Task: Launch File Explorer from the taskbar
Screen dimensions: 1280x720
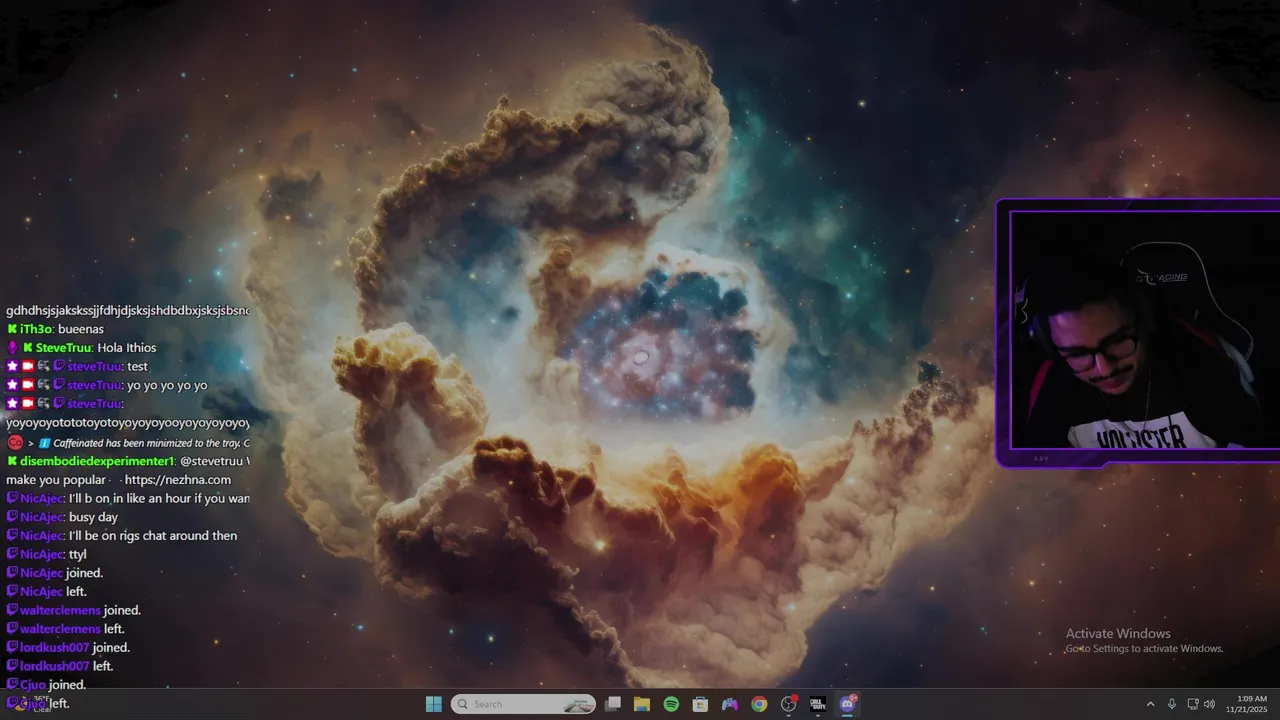Action: click(x=642, y=704)
